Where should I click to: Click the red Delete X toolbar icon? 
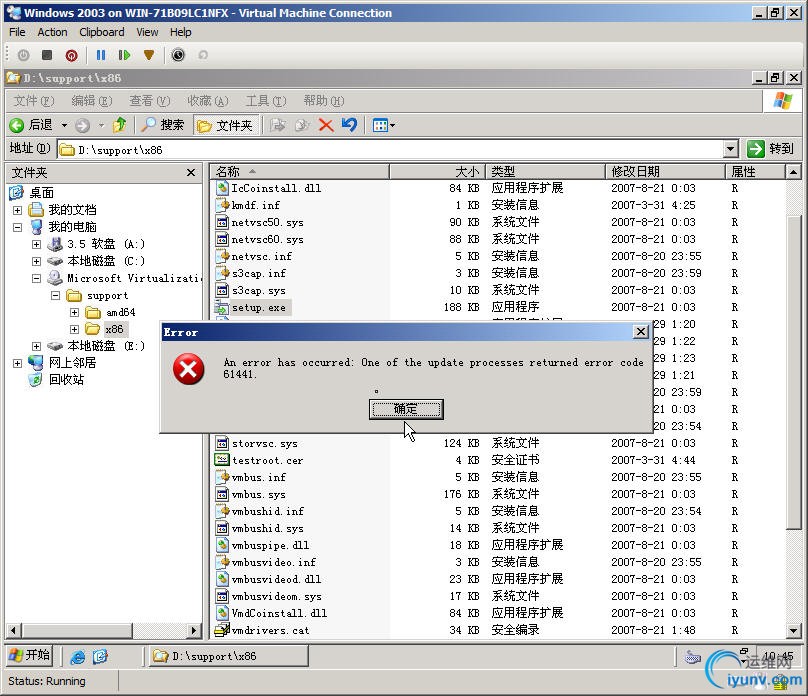326,125
